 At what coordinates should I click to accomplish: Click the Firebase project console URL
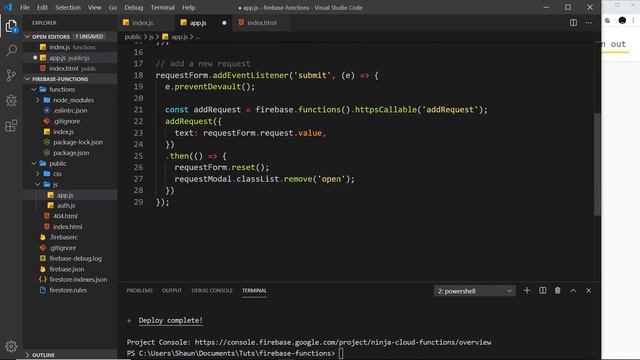[x=343, y=342]
